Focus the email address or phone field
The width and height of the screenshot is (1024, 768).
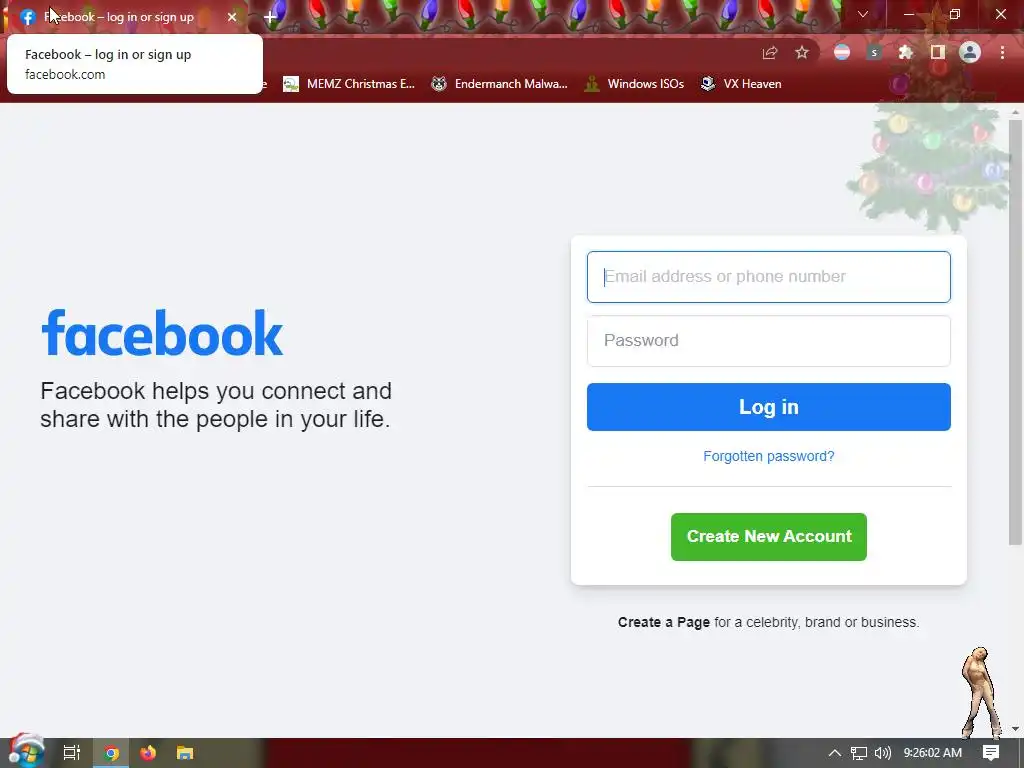[769, 277]
